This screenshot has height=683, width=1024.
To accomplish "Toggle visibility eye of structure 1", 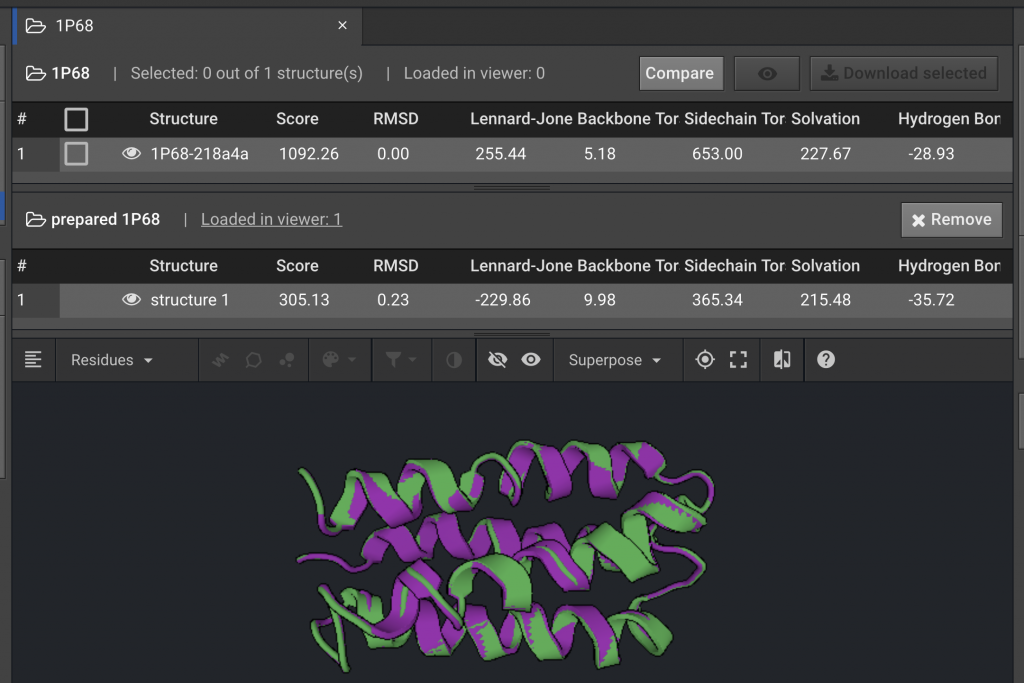I will coord(131,300).
